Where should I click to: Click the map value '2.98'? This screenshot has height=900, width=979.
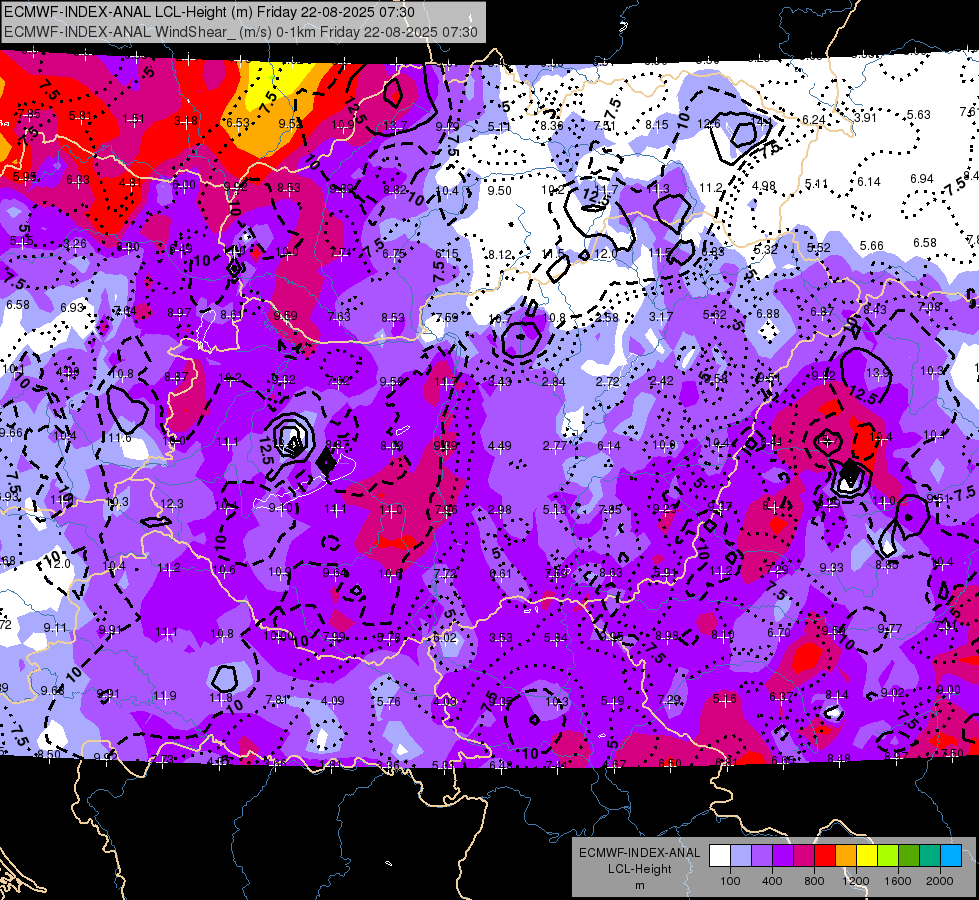499,510
